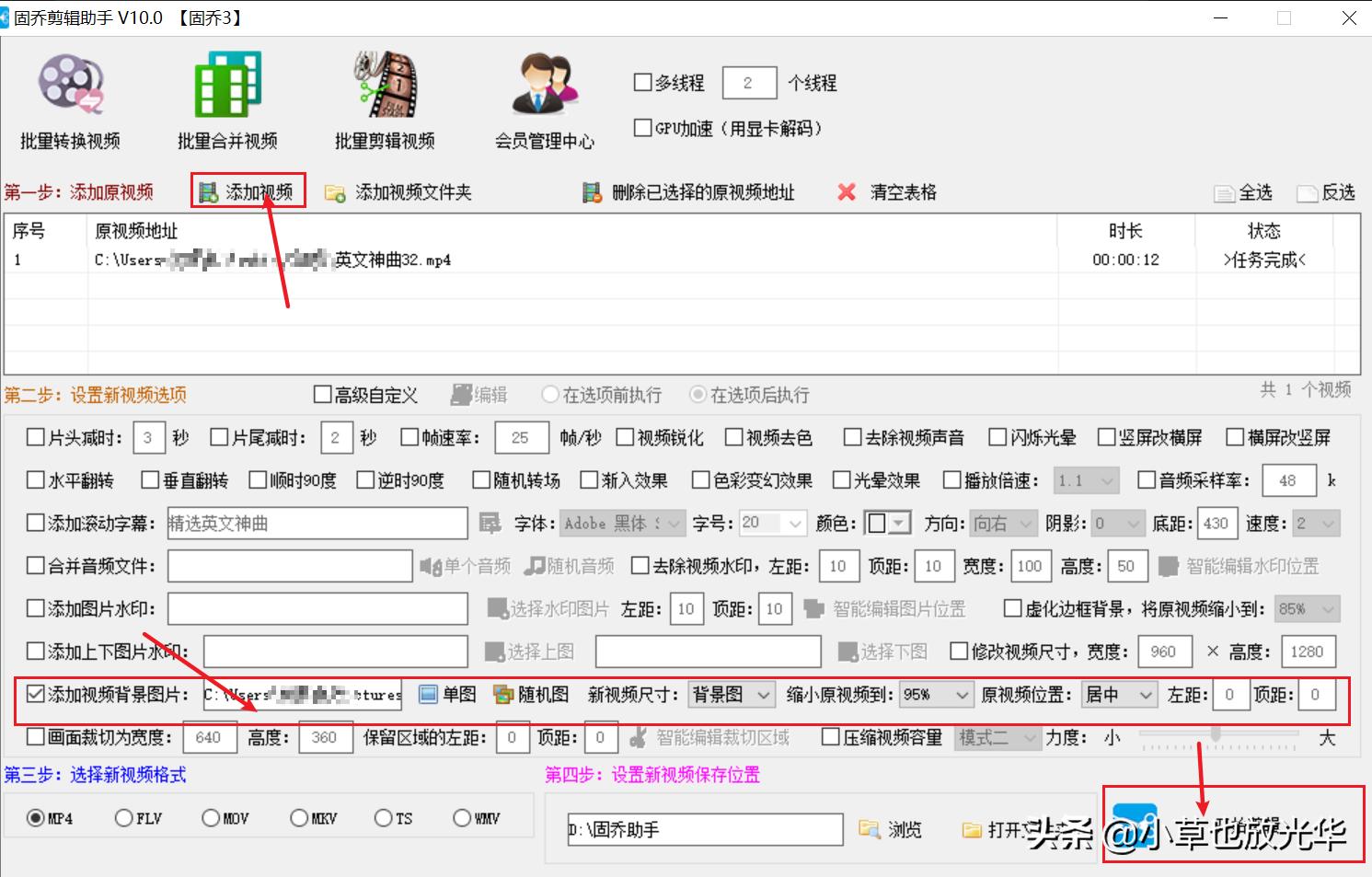The image size is (1372, 877).
Task: Open the 新视频尺寸 背景图 dropdown
Action: (731, 695)
